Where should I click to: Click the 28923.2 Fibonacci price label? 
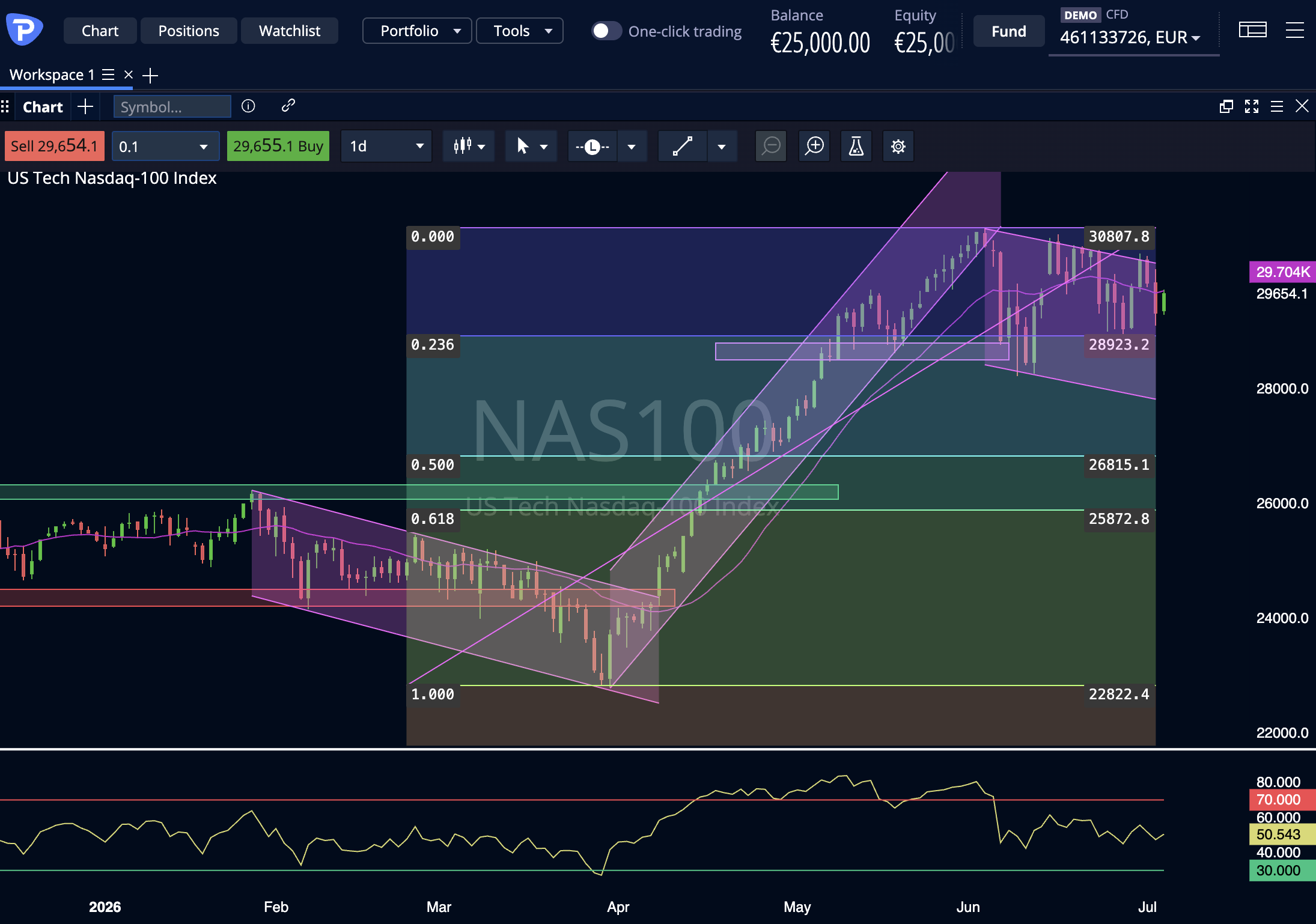coord(1119,344)
